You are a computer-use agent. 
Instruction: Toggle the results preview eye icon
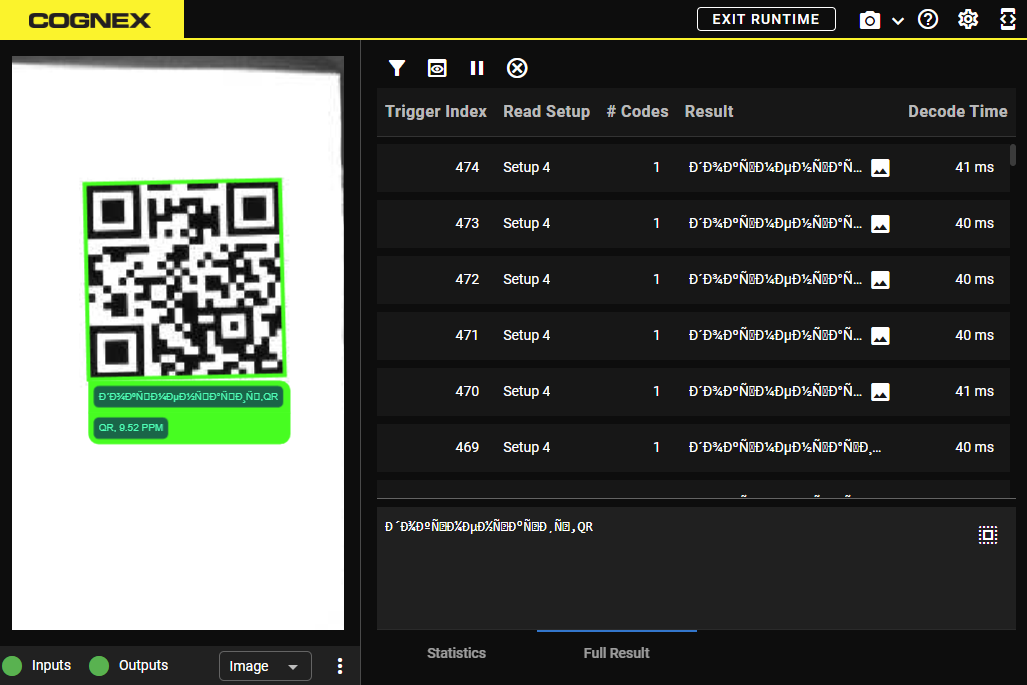pyautogui.click(x=437, y=68)
